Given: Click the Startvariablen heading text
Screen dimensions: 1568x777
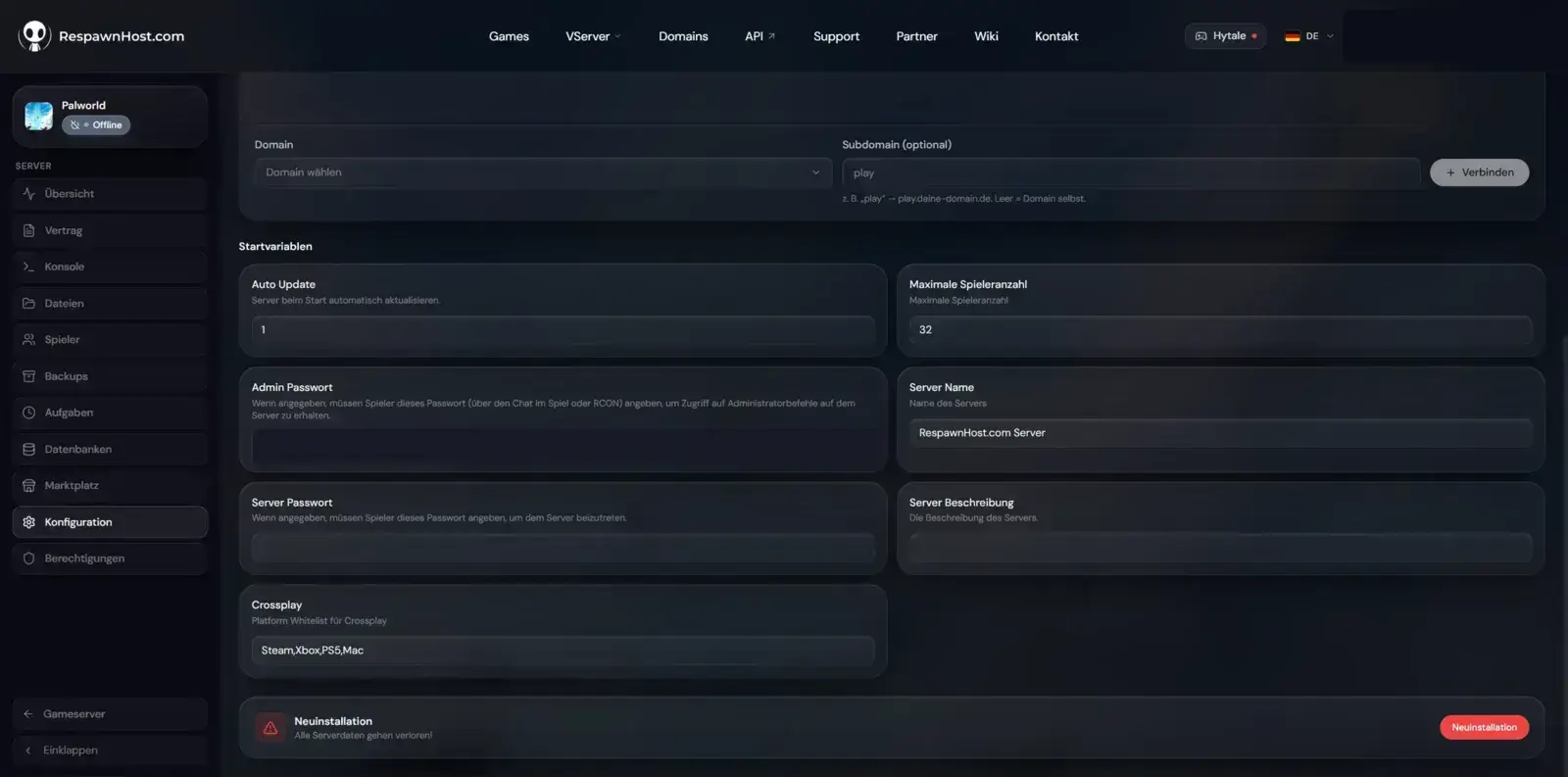Looking at the screenshot, I should [x=275, y=247].
